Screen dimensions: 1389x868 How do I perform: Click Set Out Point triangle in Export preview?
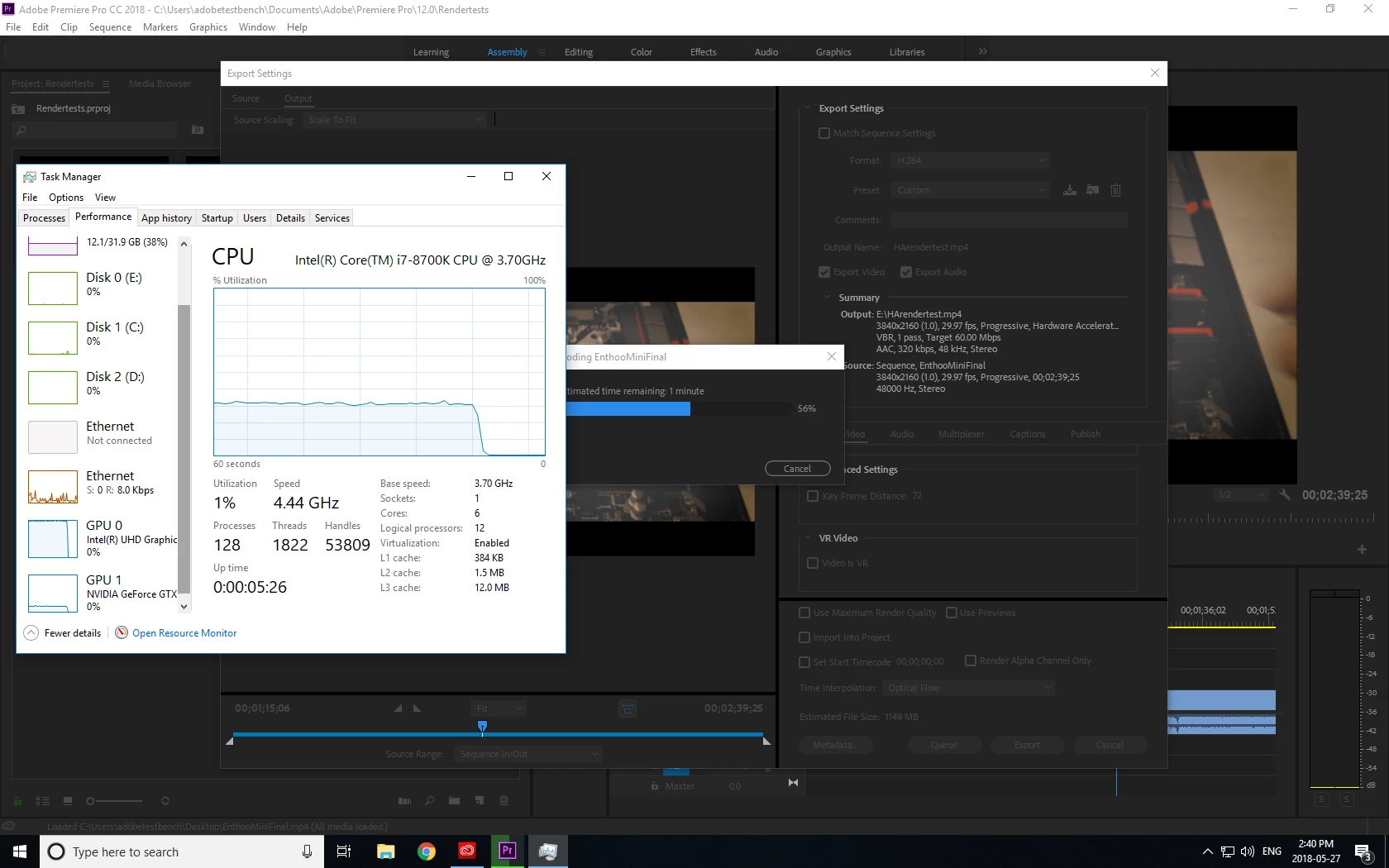coord(417,708)
